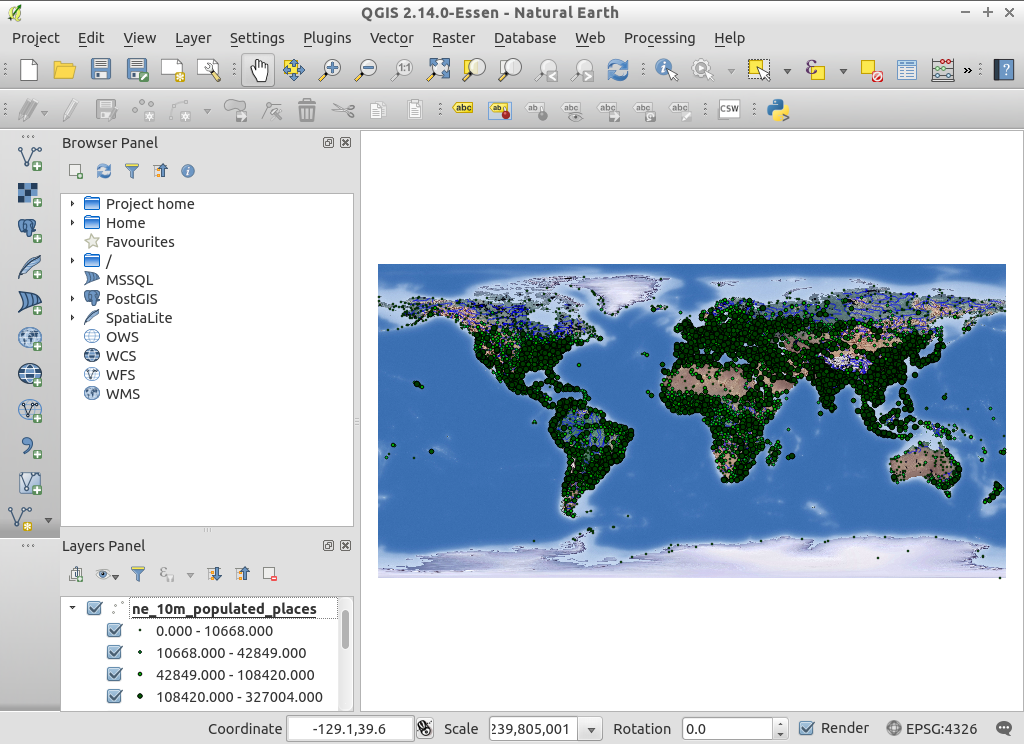Open the Select Features tool dropdown arrow
Viewport: 1024px width, 744px height.
pos(788,71)
